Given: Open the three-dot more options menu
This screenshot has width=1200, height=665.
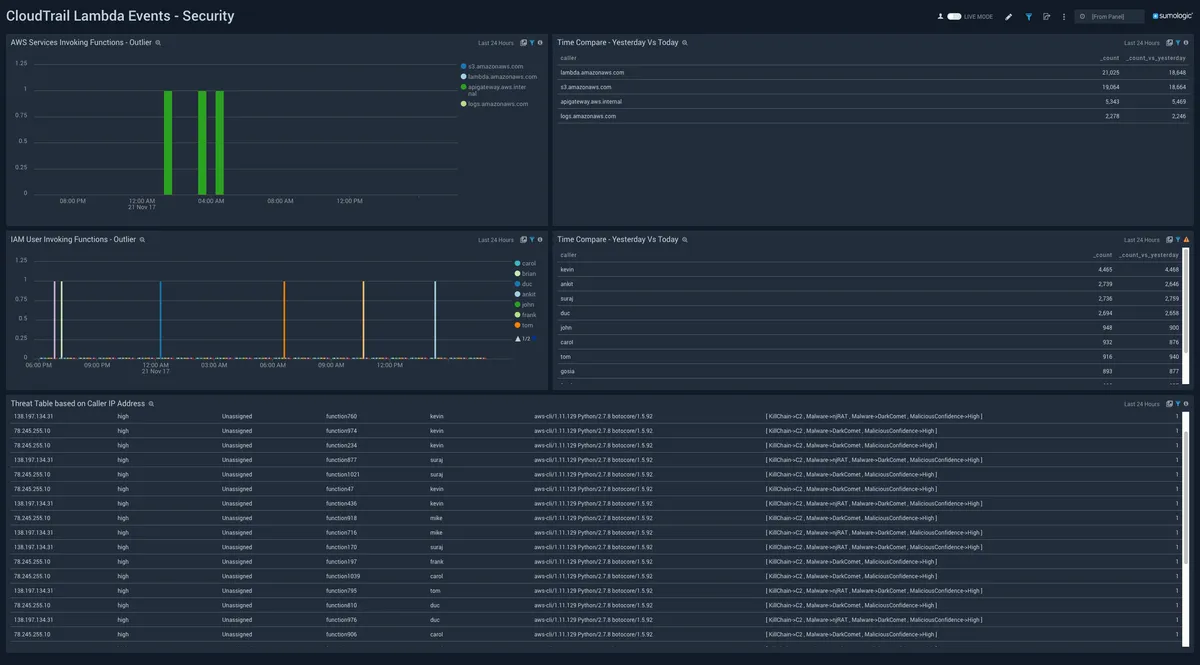Looking at the screenshot, I should 1063,17.
